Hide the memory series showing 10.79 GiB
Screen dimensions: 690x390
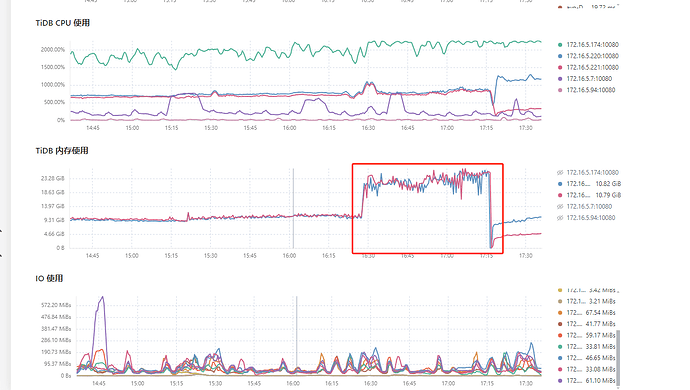[589, 195]
